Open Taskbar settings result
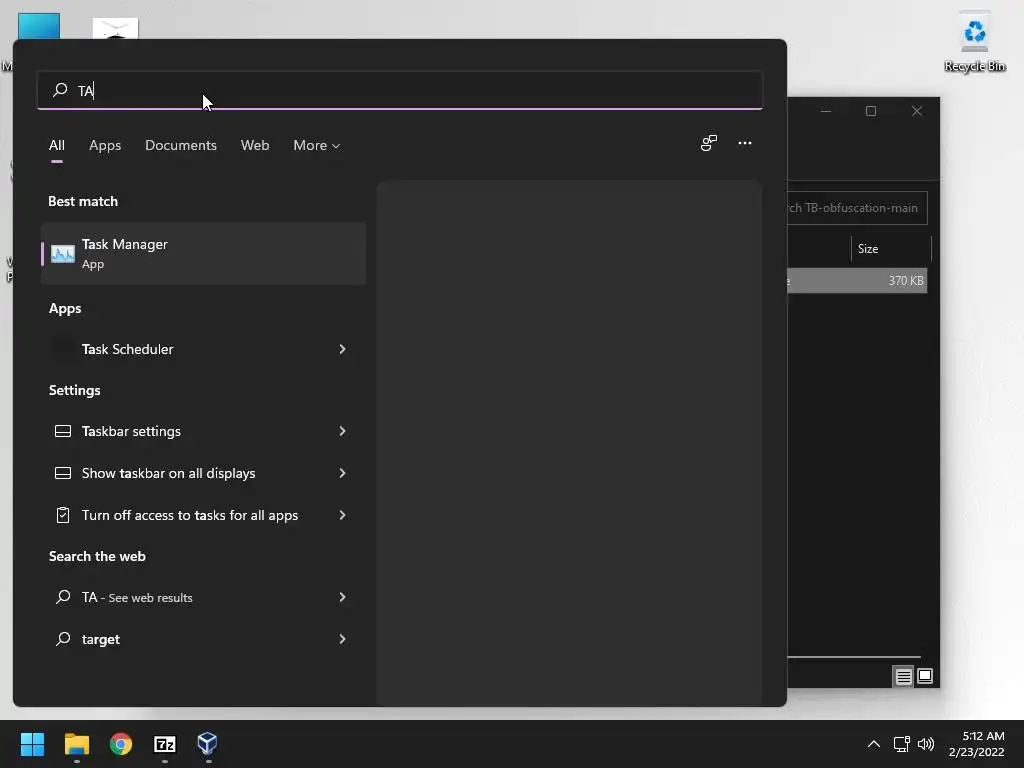The height and width of the screenshot is (768, 1024). pyautogui.click(x=203, y=431)
